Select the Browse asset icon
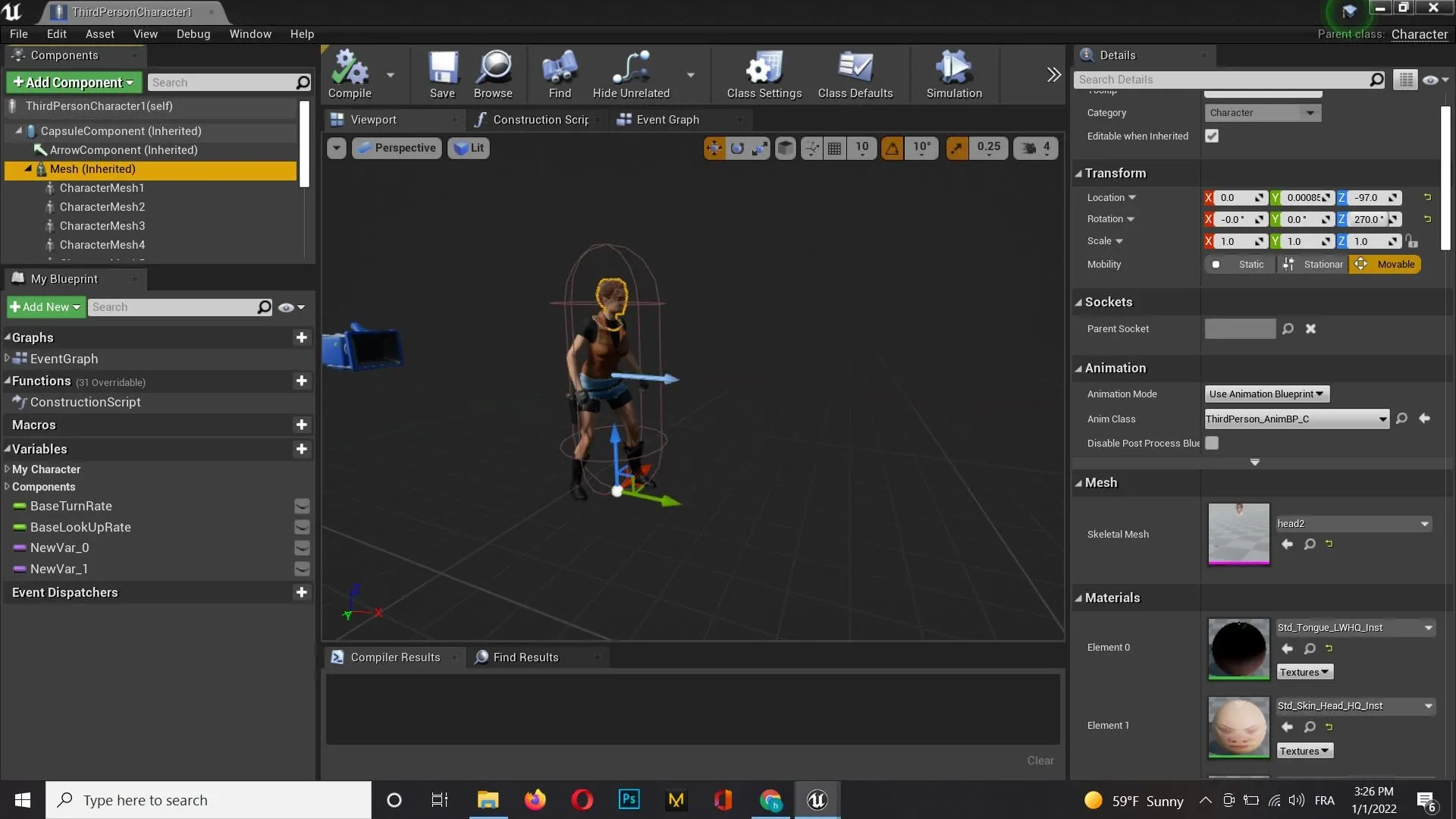1456x819 pixels. [494, 72]
